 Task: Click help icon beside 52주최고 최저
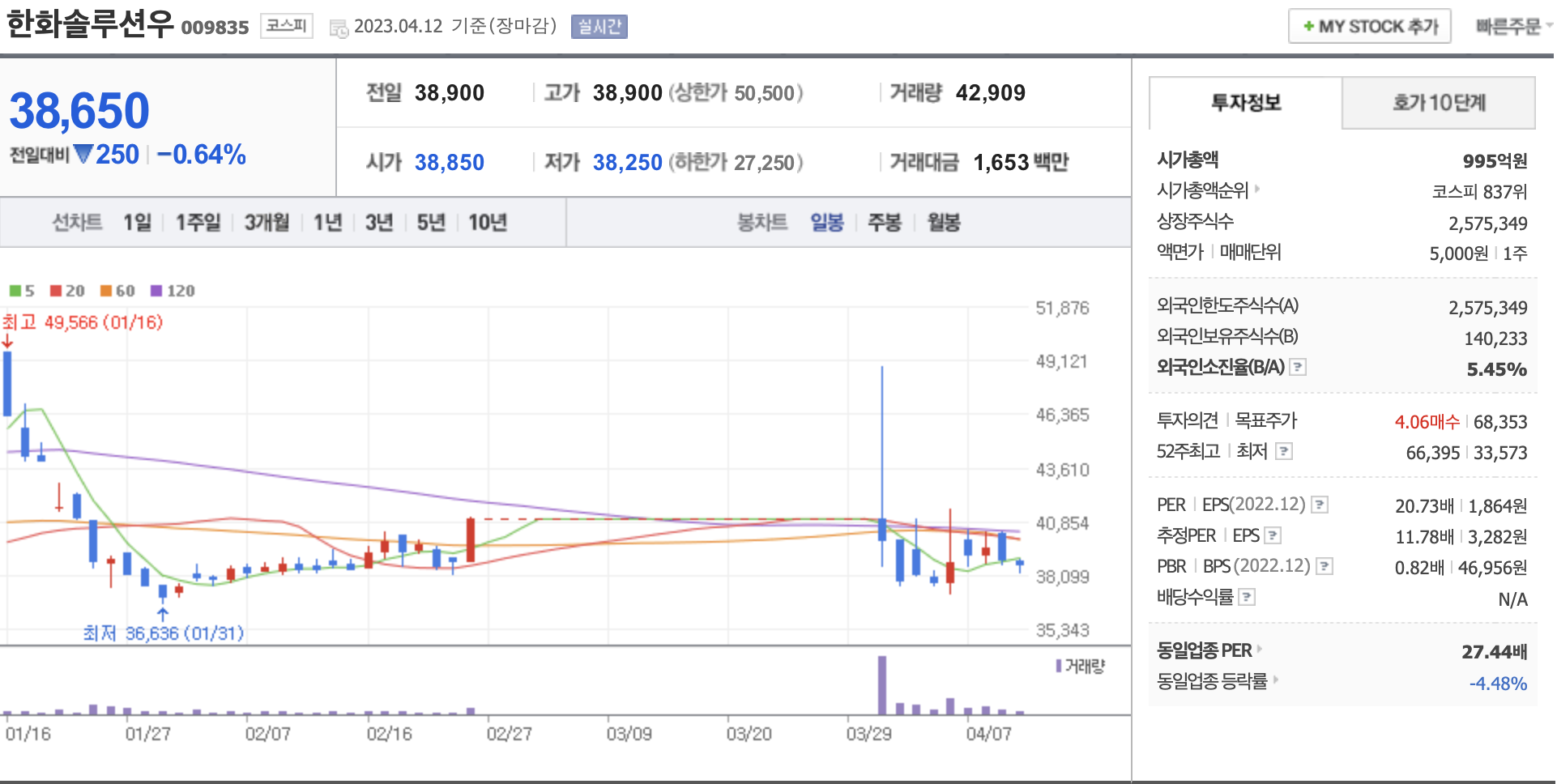coord(1284,451)
